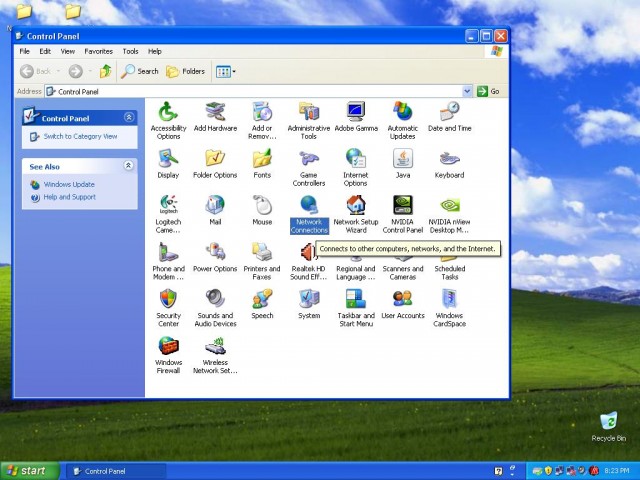Screen dimensions: 640x480
Task: Select Security Center shield icon
Action: pos(168,299)
